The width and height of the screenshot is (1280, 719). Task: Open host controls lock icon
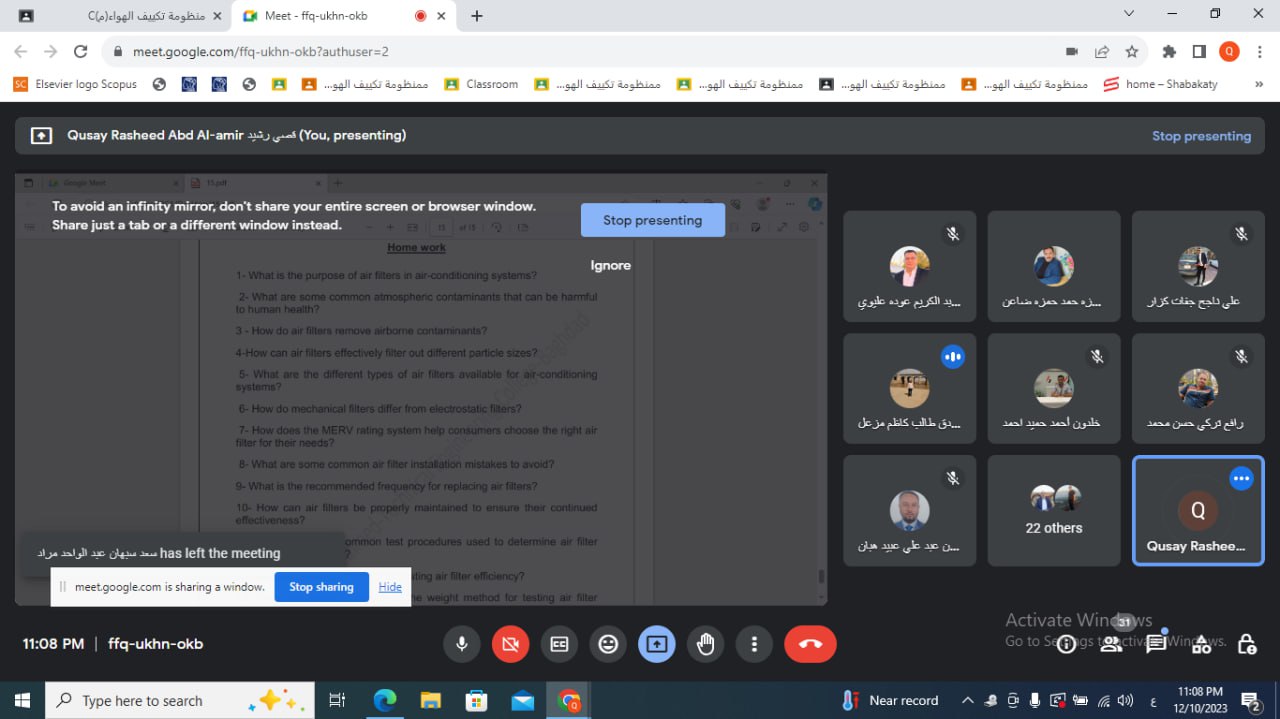point(1246,645)
